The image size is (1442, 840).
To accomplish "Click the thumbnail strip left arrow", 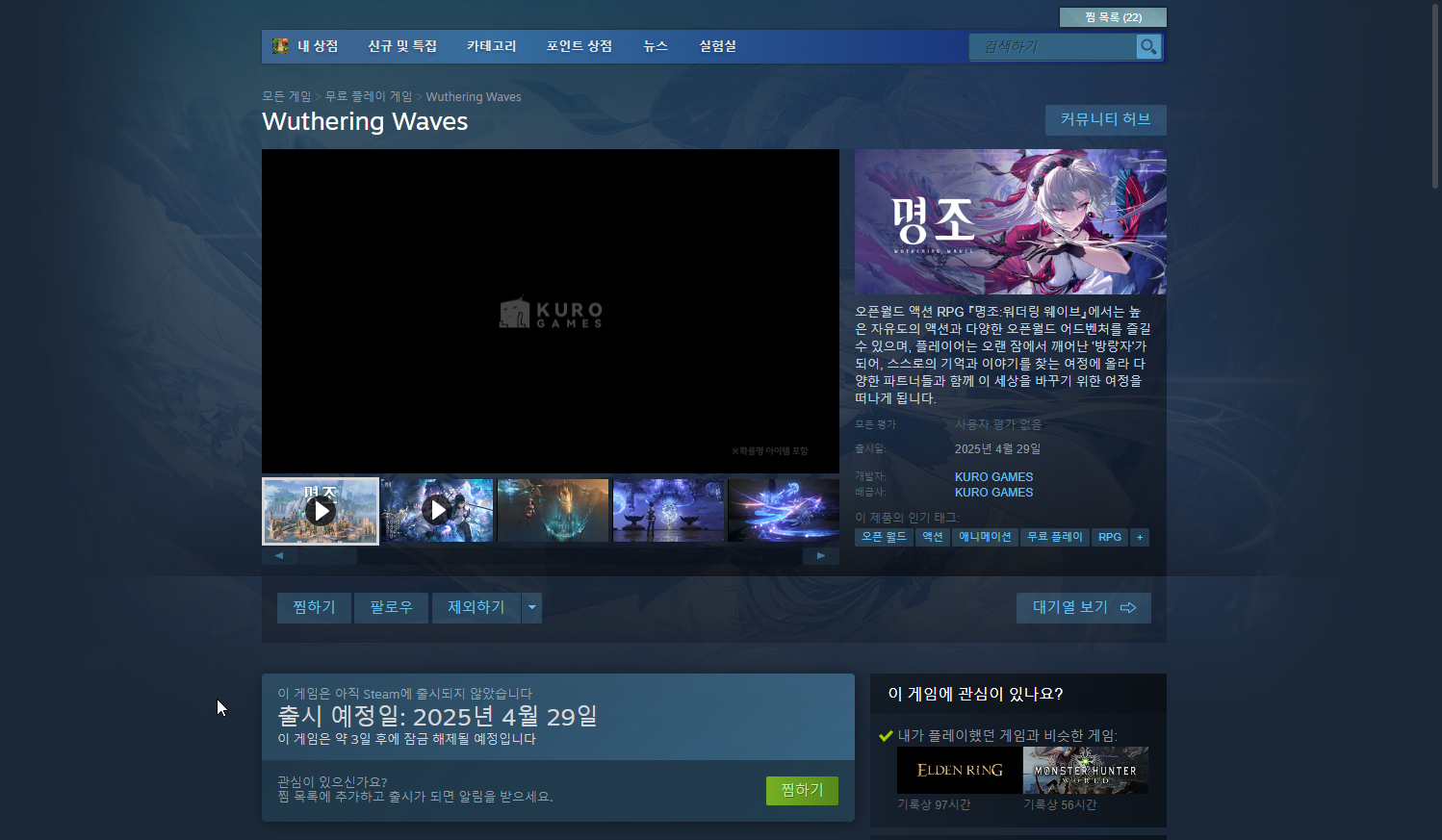I will pyautogui.click(x=279, y=555).
